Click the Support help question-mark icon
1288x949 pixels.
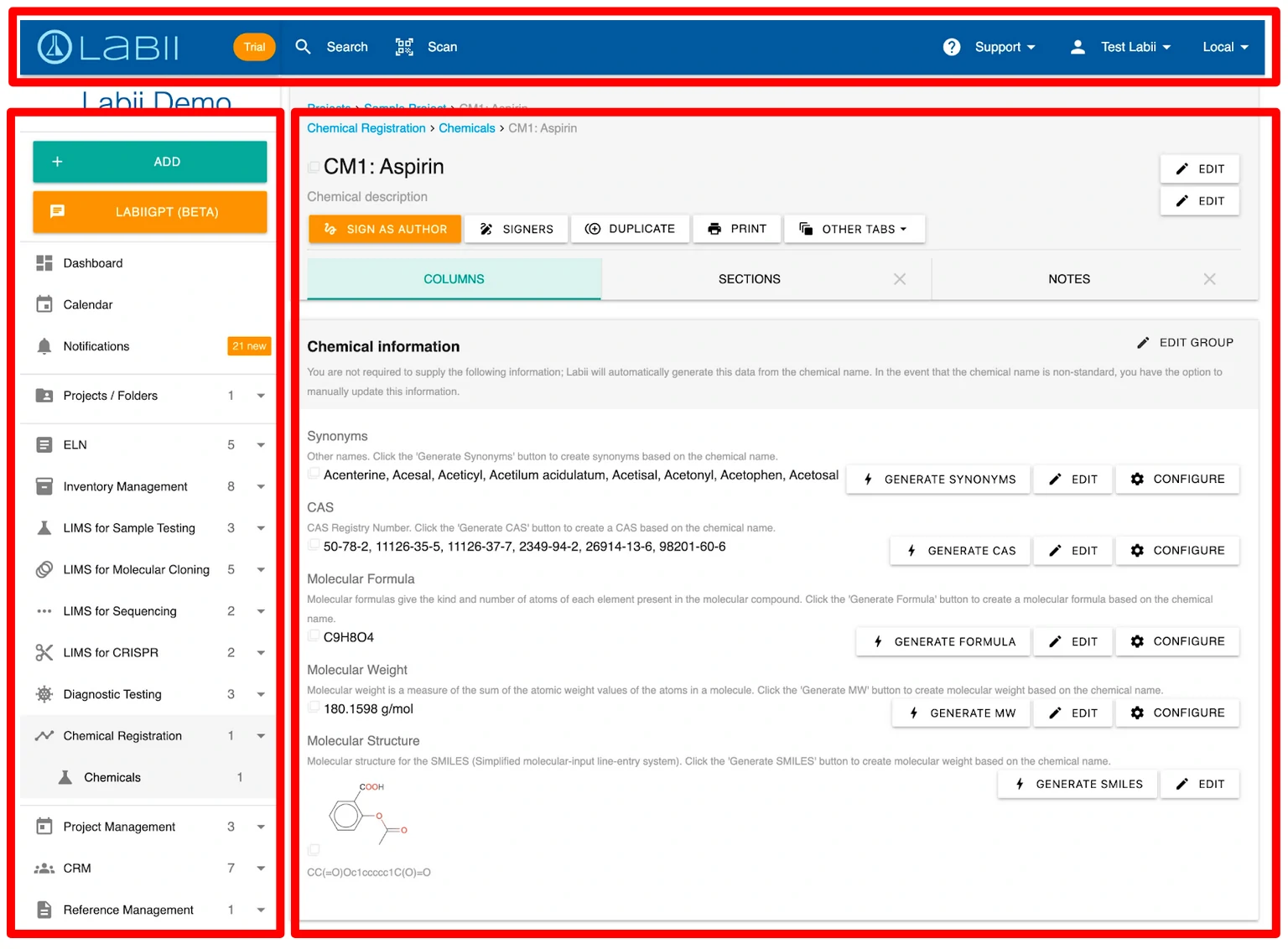click(x=951, y=47)
